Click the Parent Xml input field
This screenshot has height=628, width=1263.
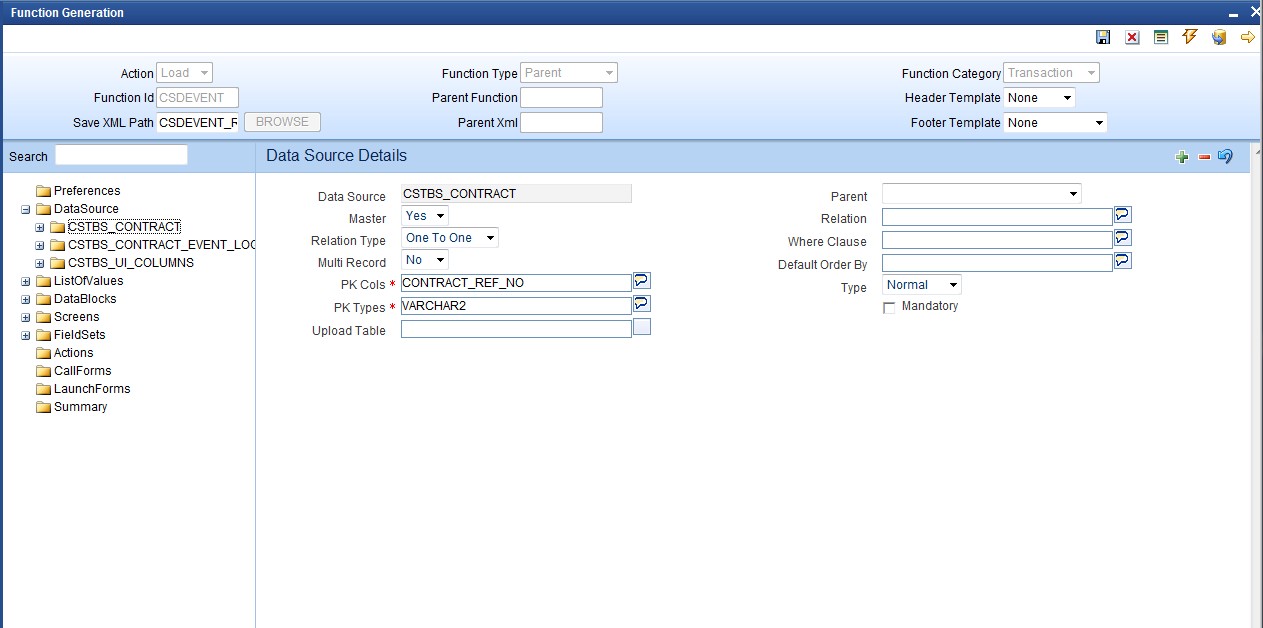[561, 123]
